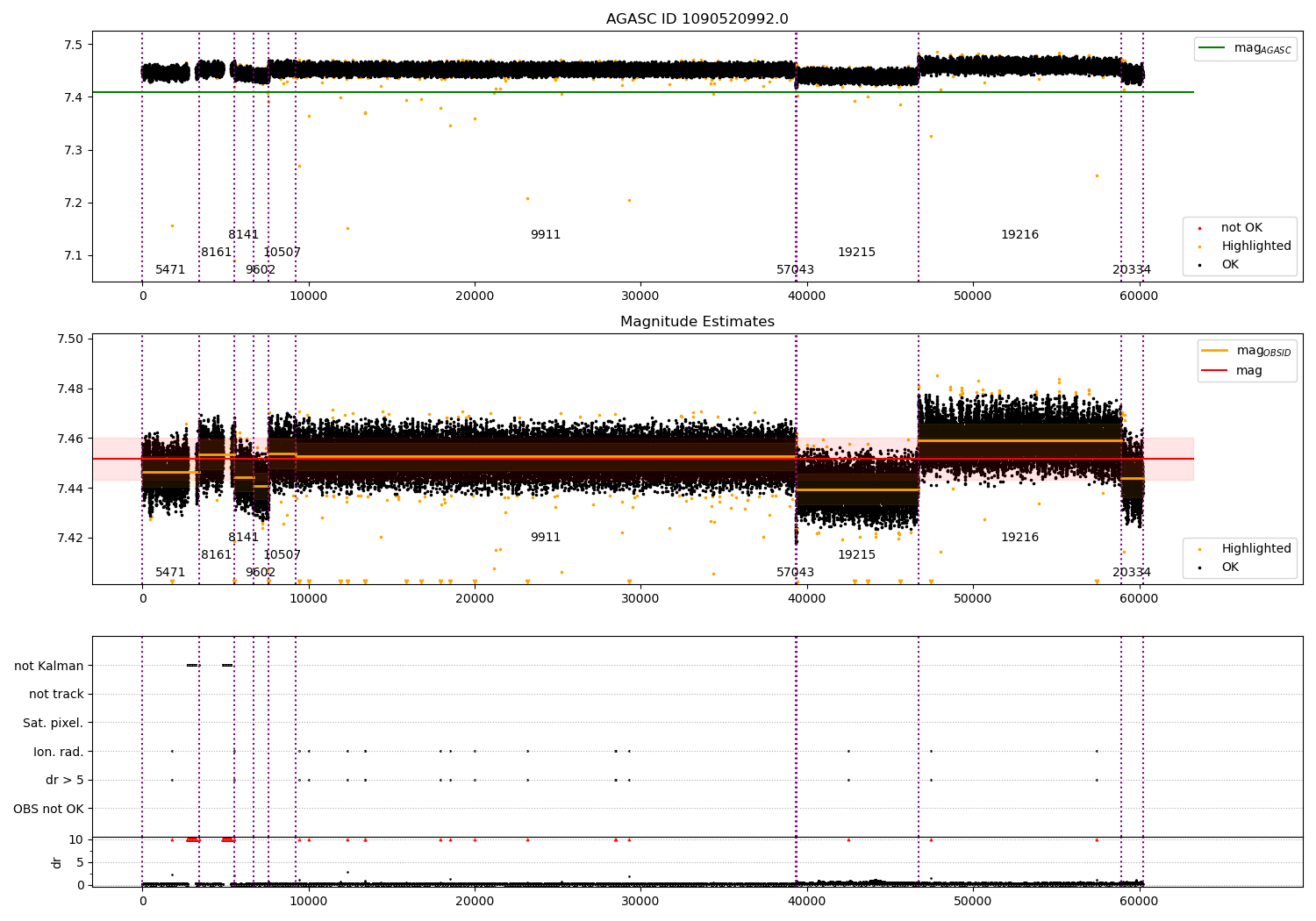The width and height of the screenshot is (1316, 921).
Task: Click the 7.46 y-axis tick in middle plot
Action: (71, 439)
